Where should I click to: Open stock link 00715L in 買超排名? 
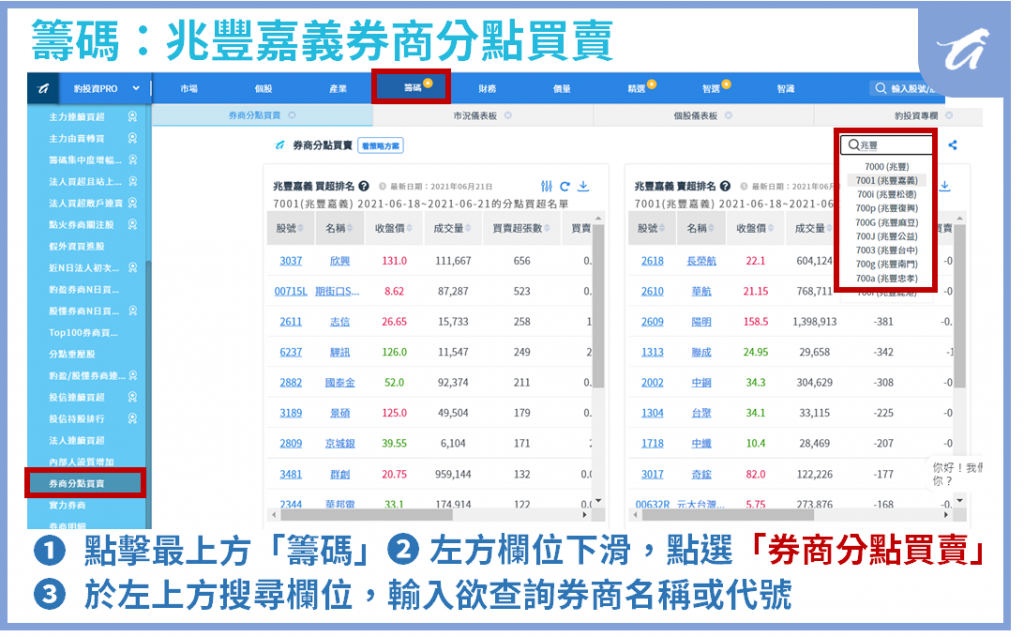pyautogui.click(x=291, y=291)
